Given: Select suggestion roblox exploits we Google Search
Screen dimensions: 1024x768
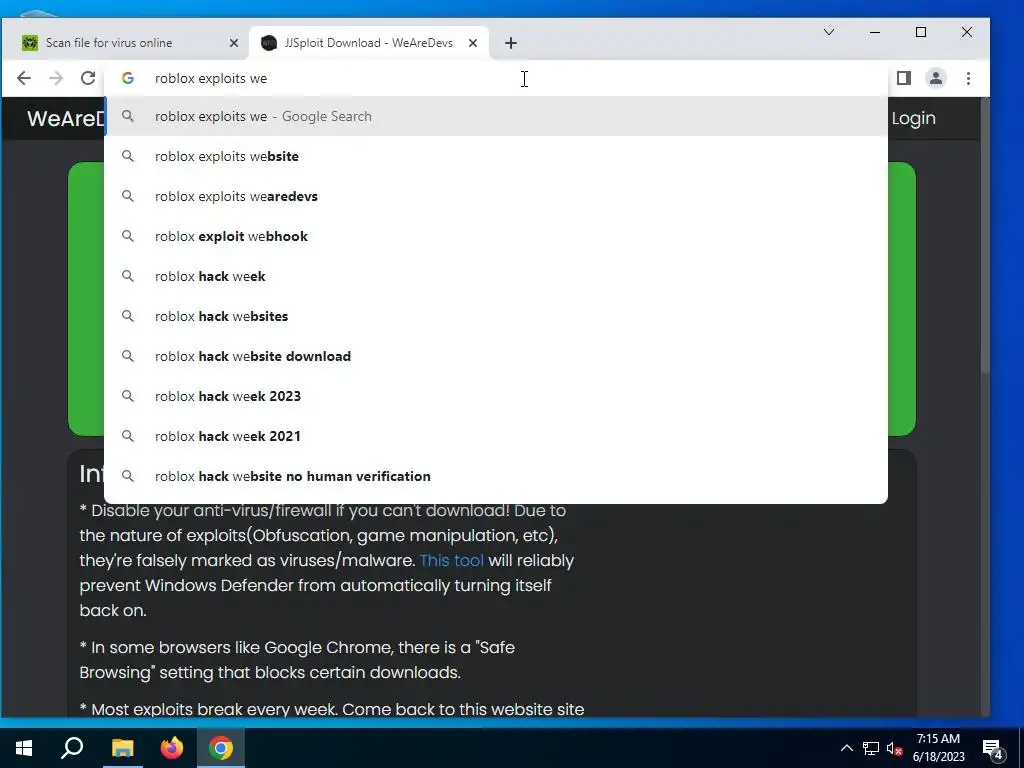Looking at the screenshot, I should point(496,116).
